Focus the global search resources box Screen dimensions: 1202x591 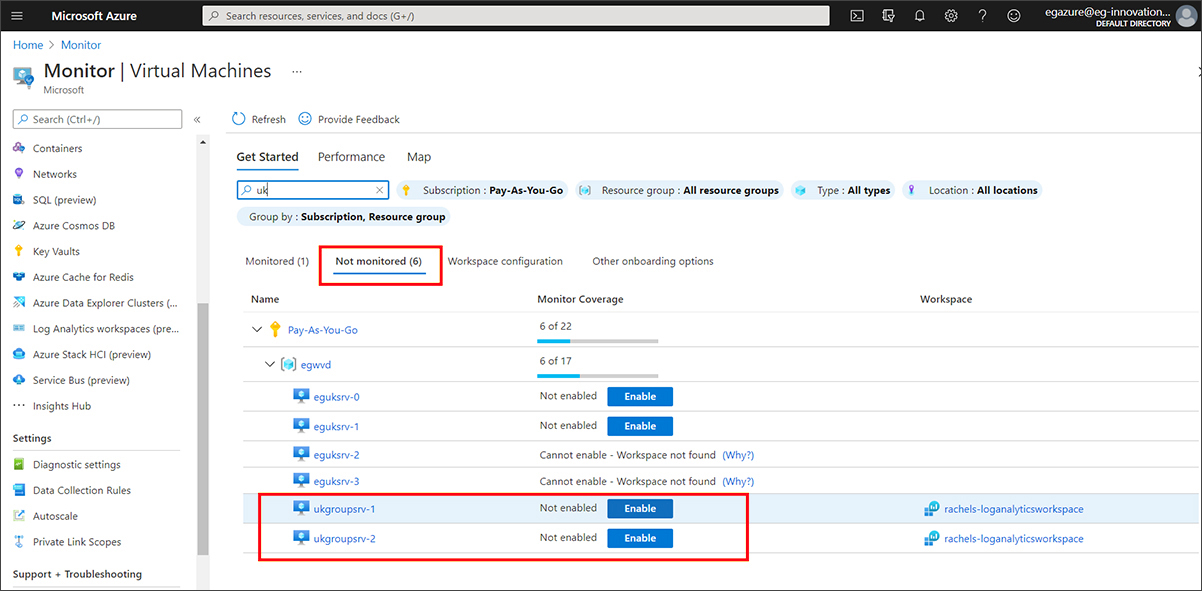tap(516, 16)
